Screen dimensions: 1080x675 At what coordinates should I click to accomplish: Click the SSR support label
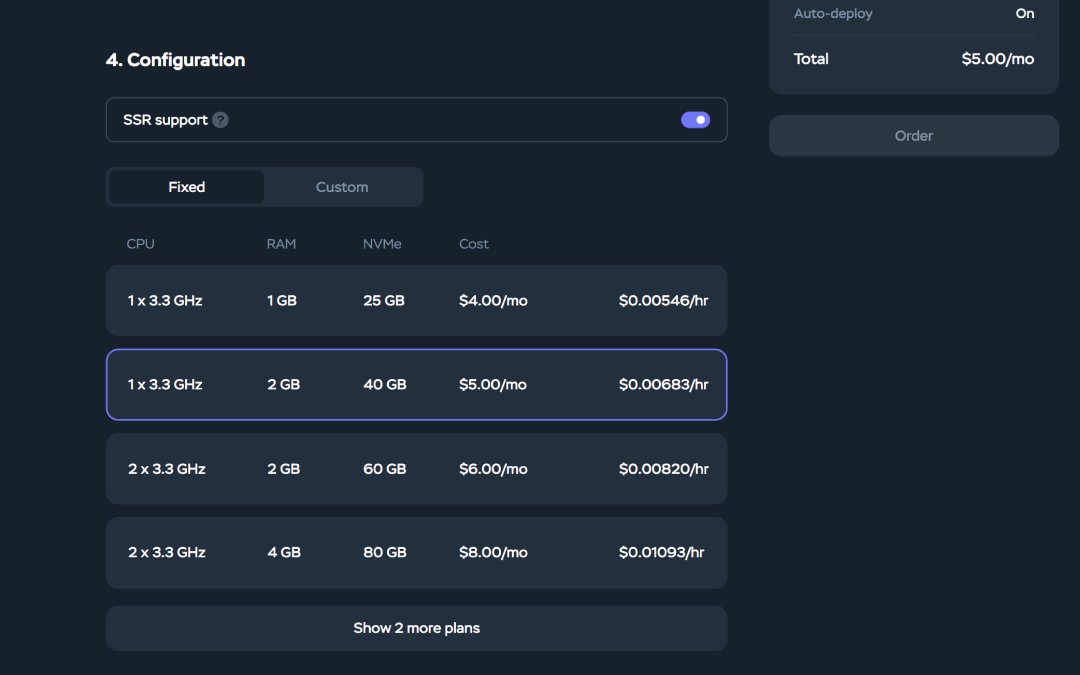(x=165, y=120)
